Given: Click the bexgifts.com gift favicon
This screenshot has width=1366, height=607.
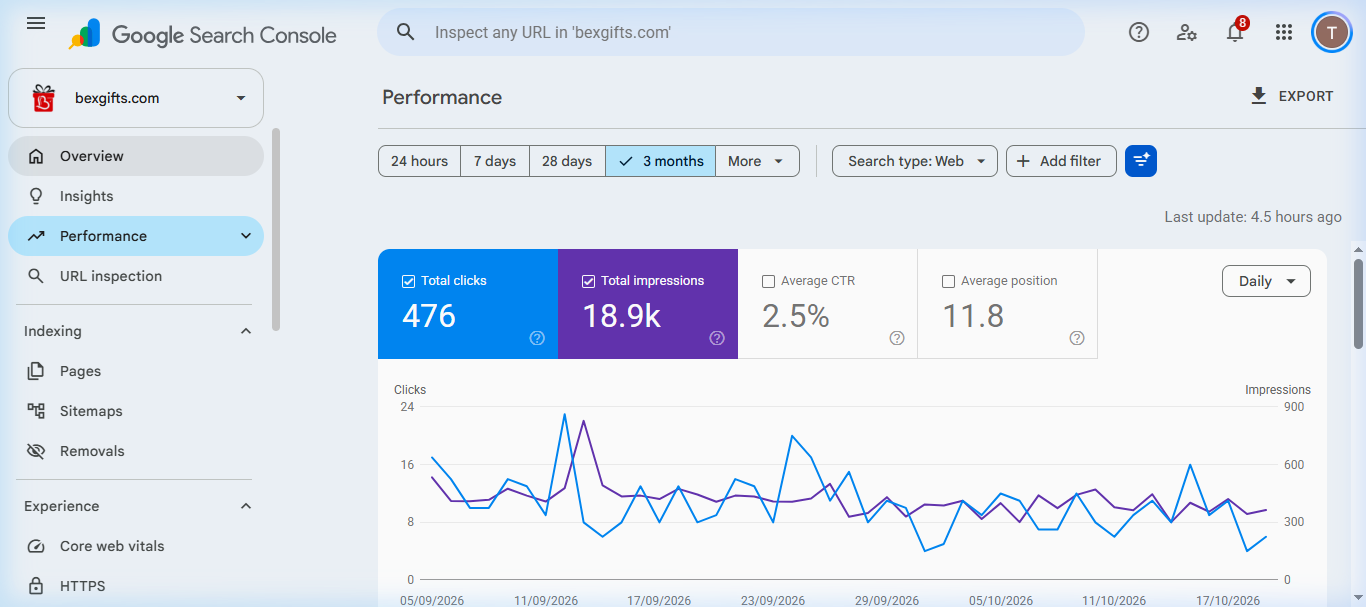Looking at the screenshot, I should pos(43,98).
